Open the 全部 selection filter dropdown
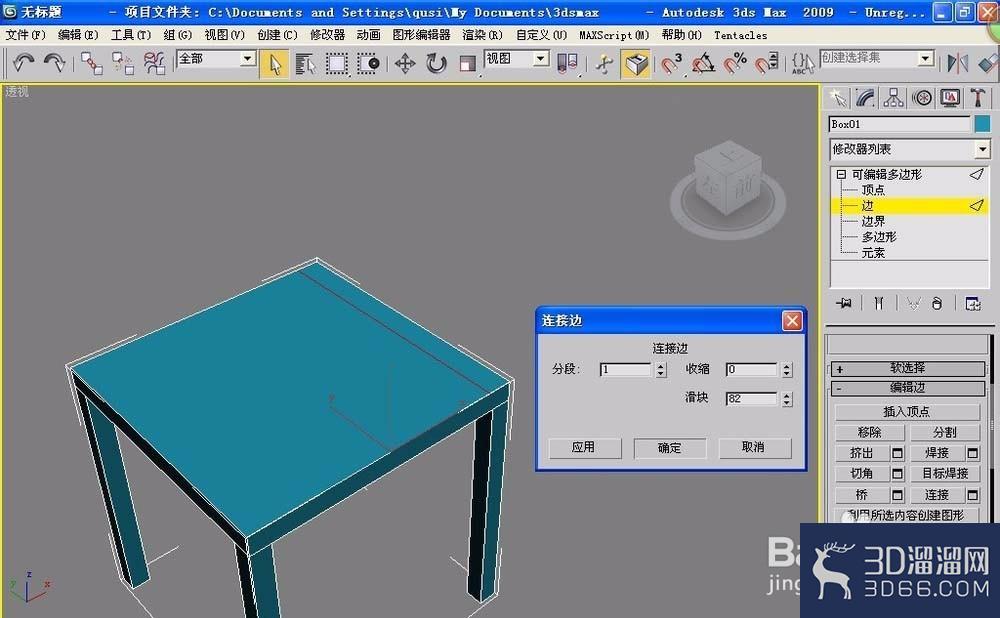 point(247,59)
